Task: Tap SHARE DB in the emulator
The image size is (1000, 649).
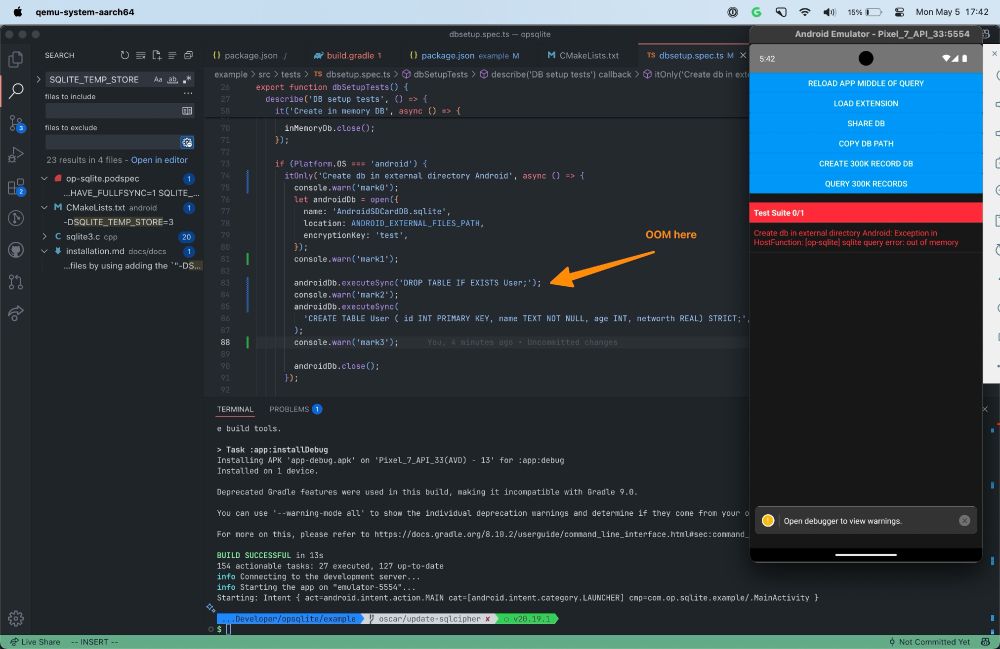Action: [865, 124]
